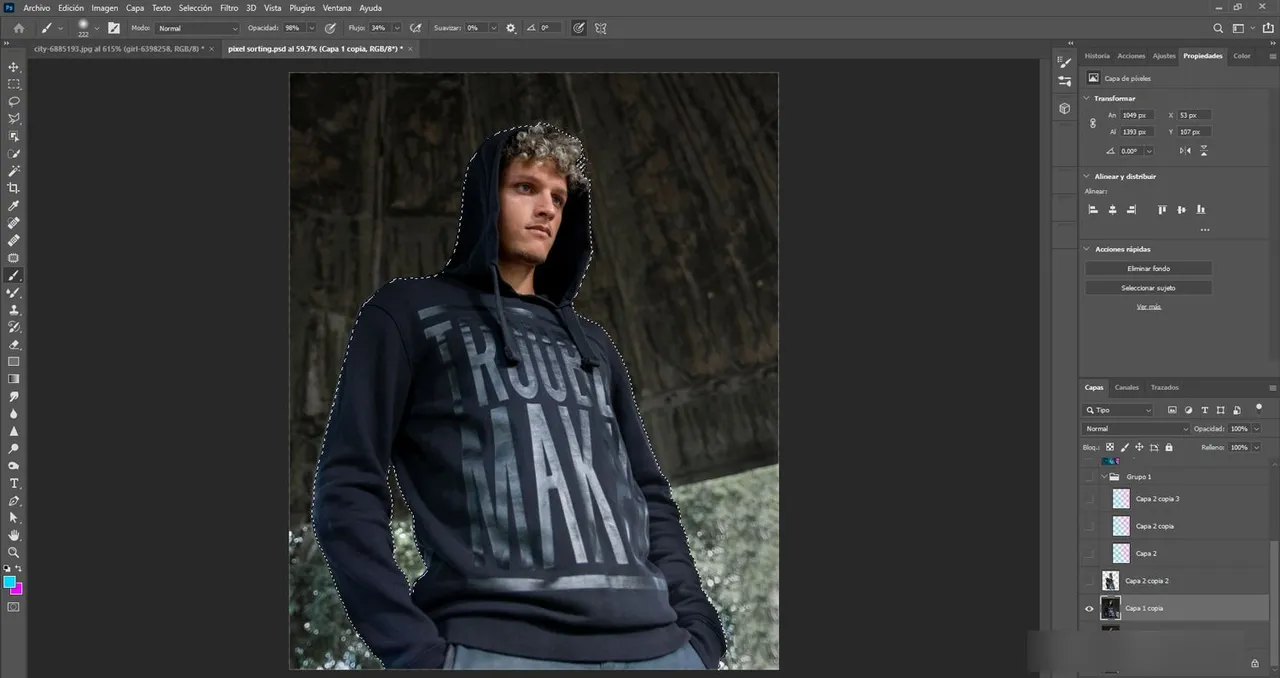
Task: Switch to the Historia tab
Action: pyautogui.click(x=1097, y=56)
